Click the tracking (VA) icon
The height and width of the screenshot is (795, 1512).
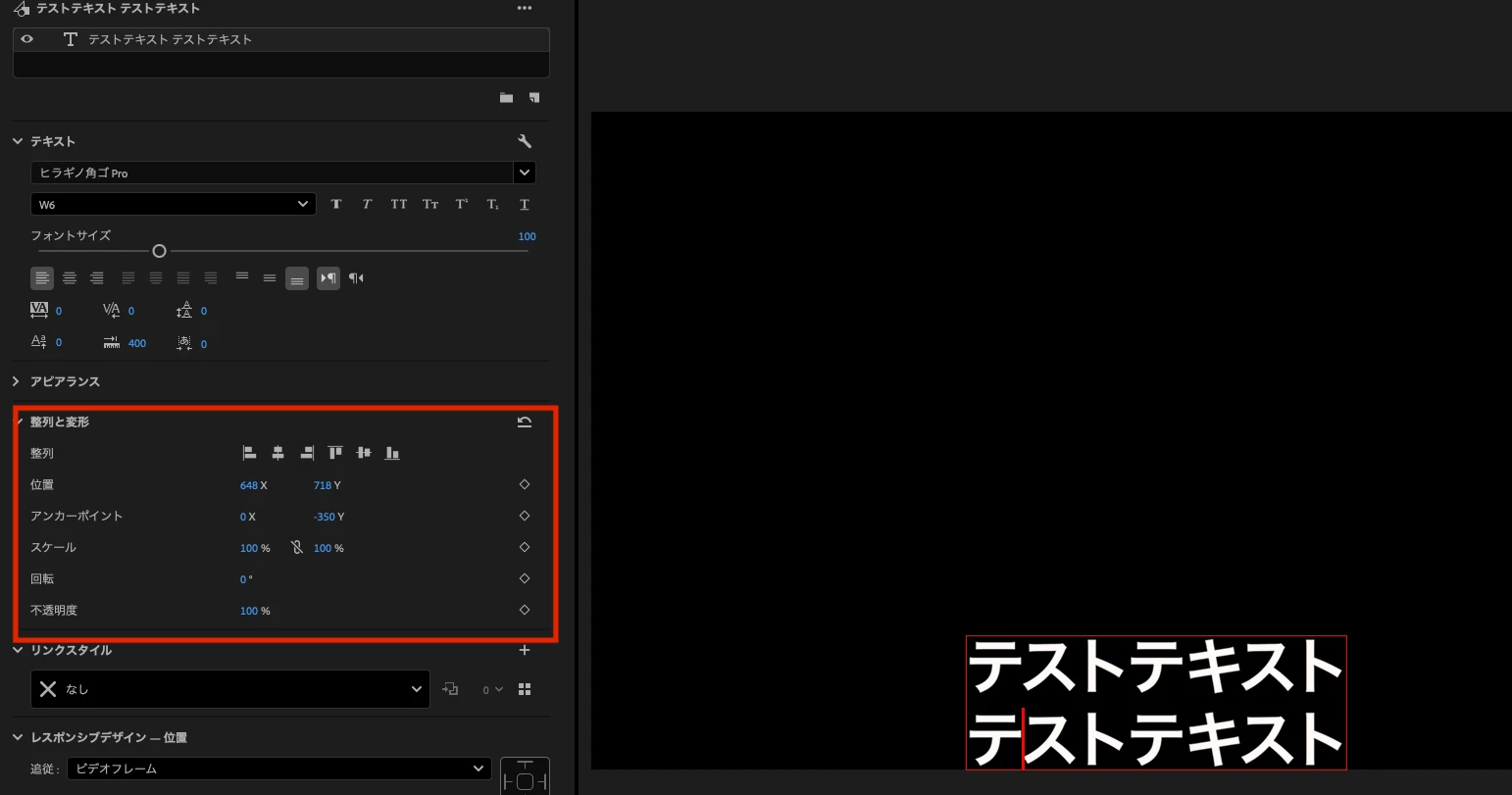pos(39,310)
